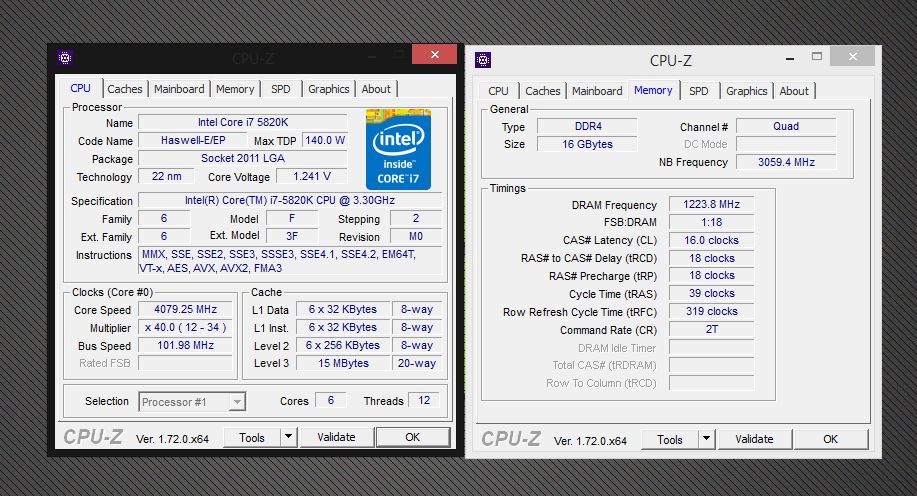
Task: Click Core Speed value 4079.25 MHz
Action: pos(185,309)
